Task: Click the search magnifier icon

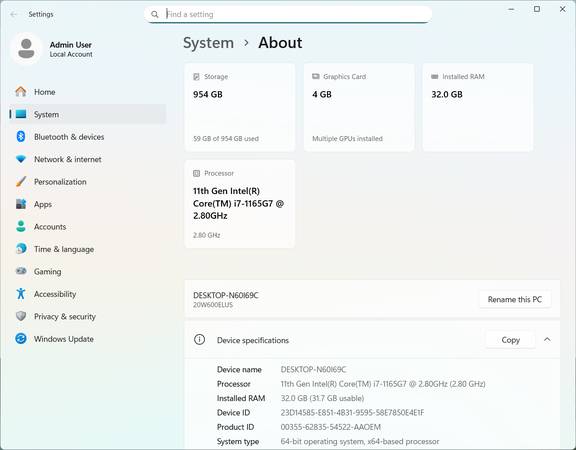Action: tap(155, 14)
